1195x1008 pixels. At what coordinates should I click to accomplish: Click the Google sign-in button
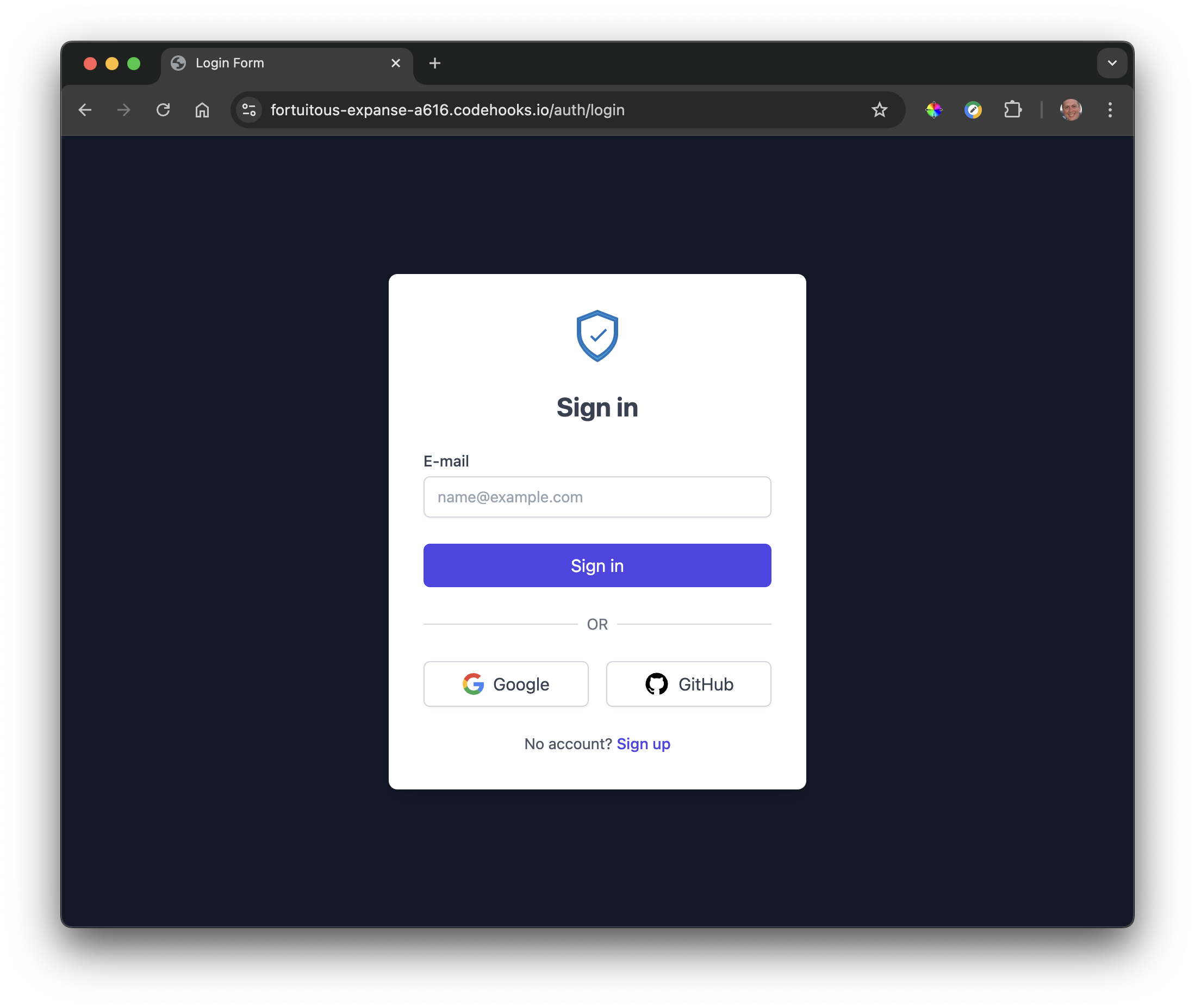506,684
